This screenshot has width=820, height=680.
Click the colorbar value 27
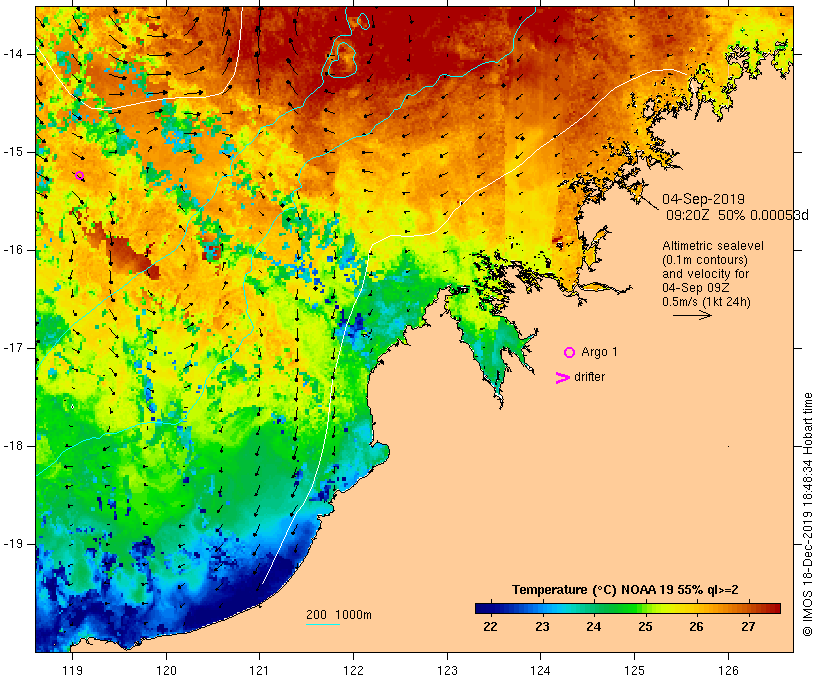(x=748, y=627)
